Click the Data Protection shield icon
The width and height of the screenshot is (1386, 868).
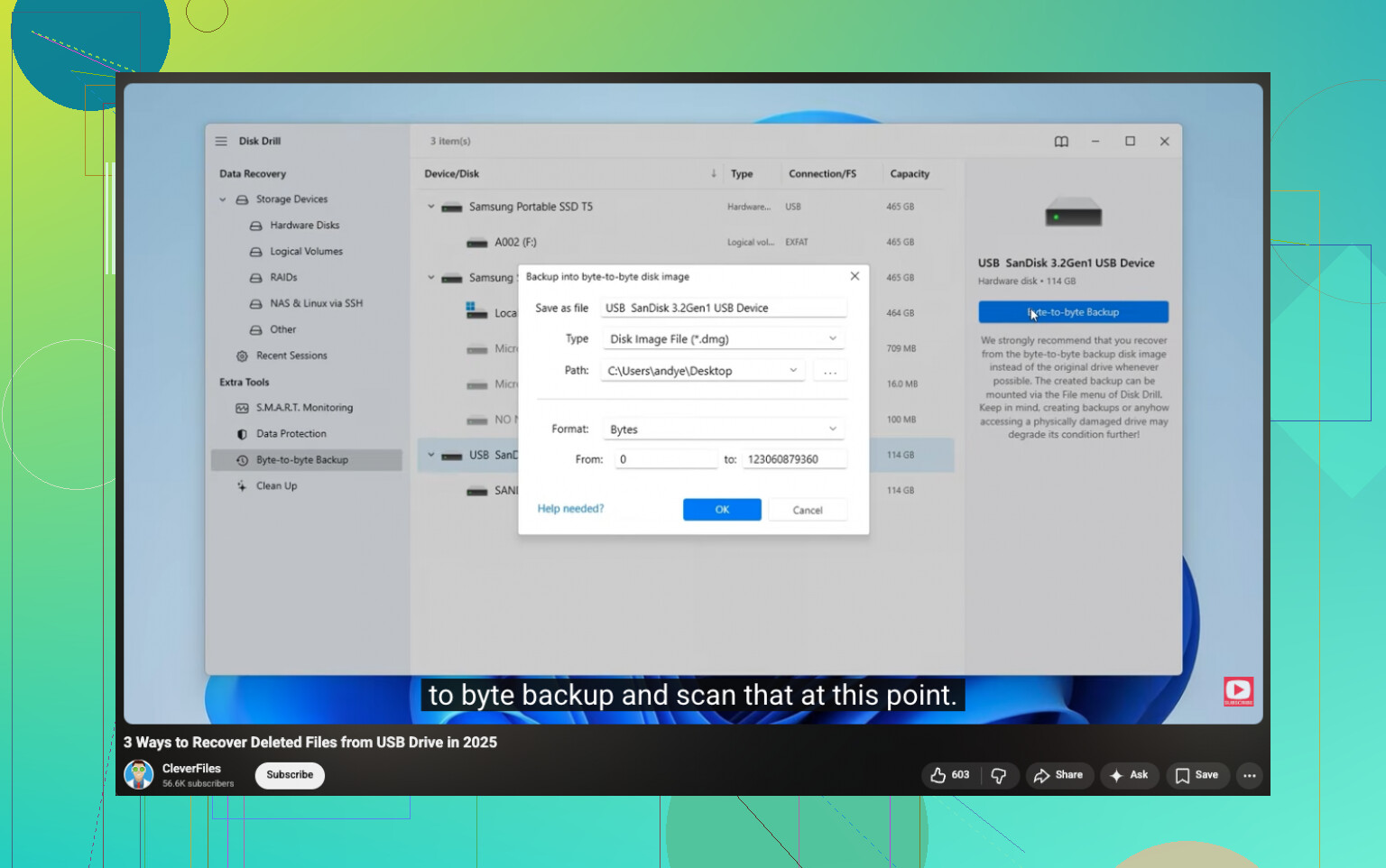(x=242, y=434)
